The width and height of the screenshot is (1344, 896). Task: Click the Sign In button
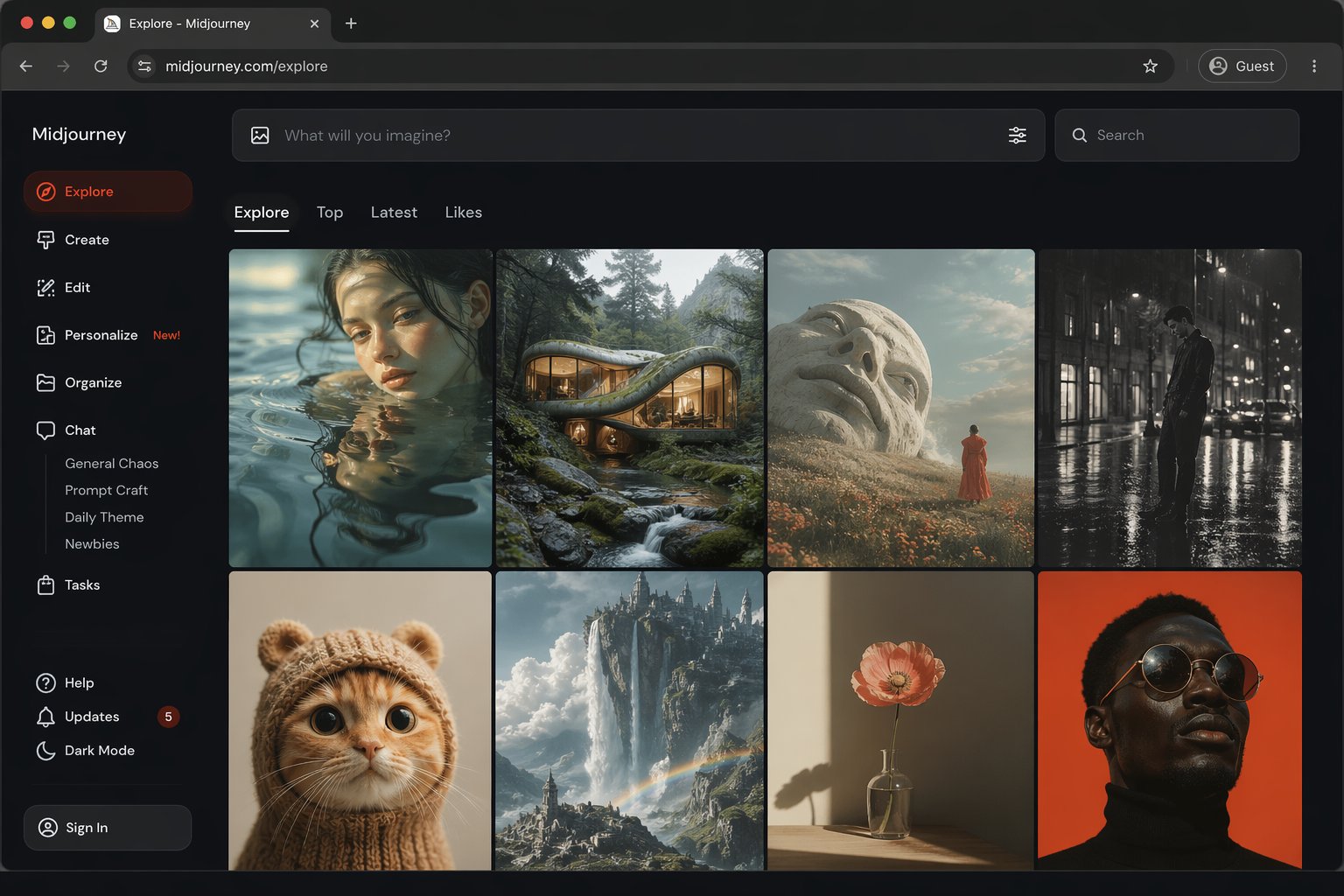click(x=108, y=828)
